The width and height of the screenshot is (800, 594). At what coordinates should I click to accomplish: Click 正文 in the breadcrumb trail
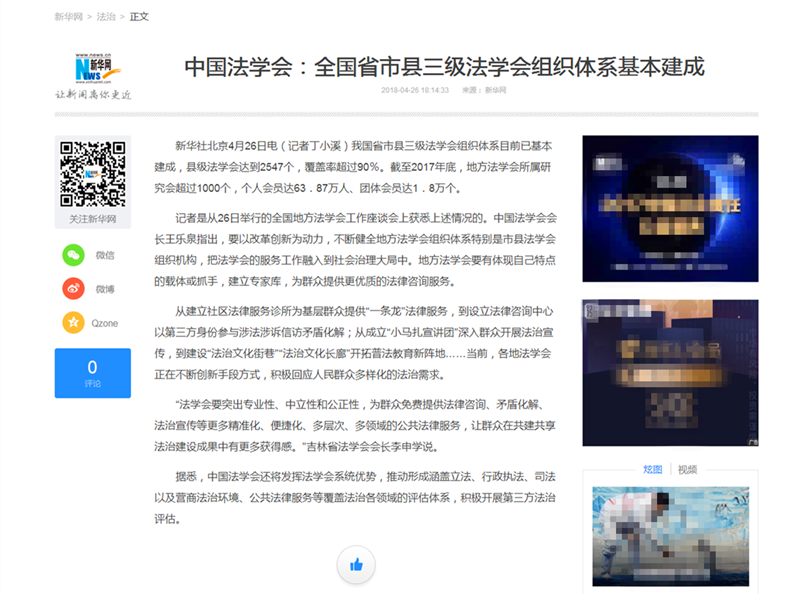pyautogui.click(x=138, y=17)
